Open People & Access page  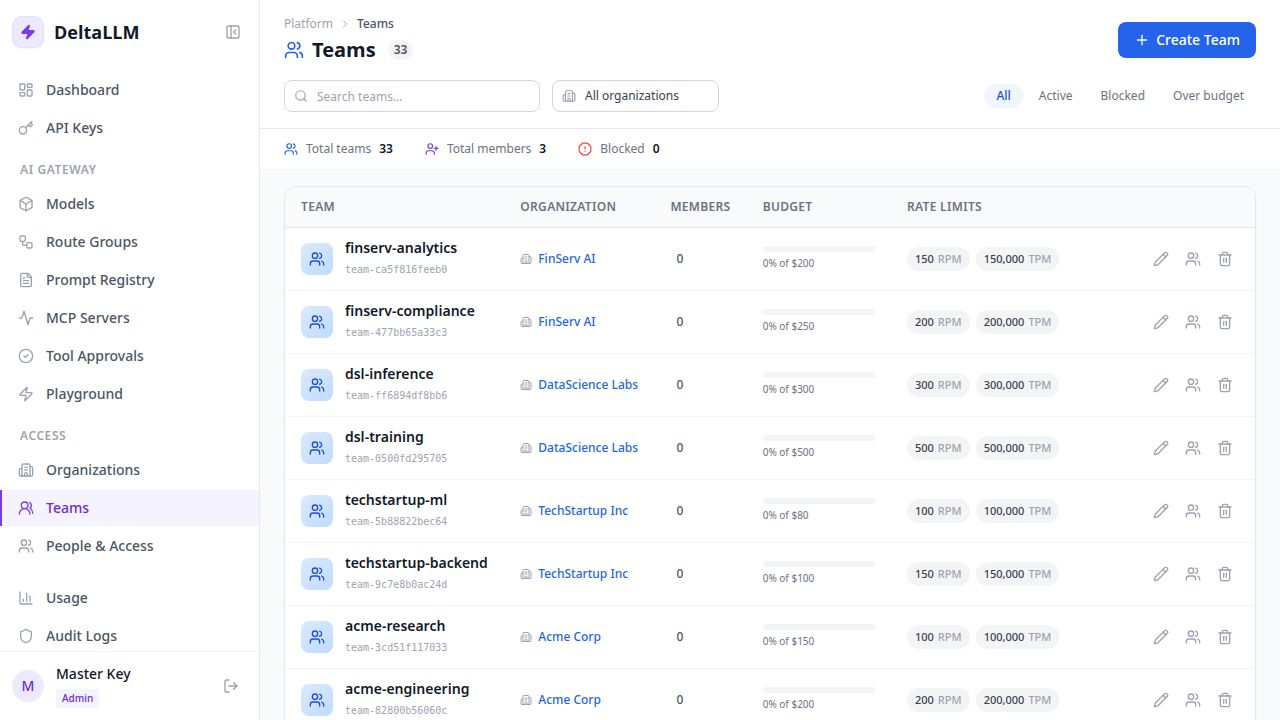coord(130,546)
